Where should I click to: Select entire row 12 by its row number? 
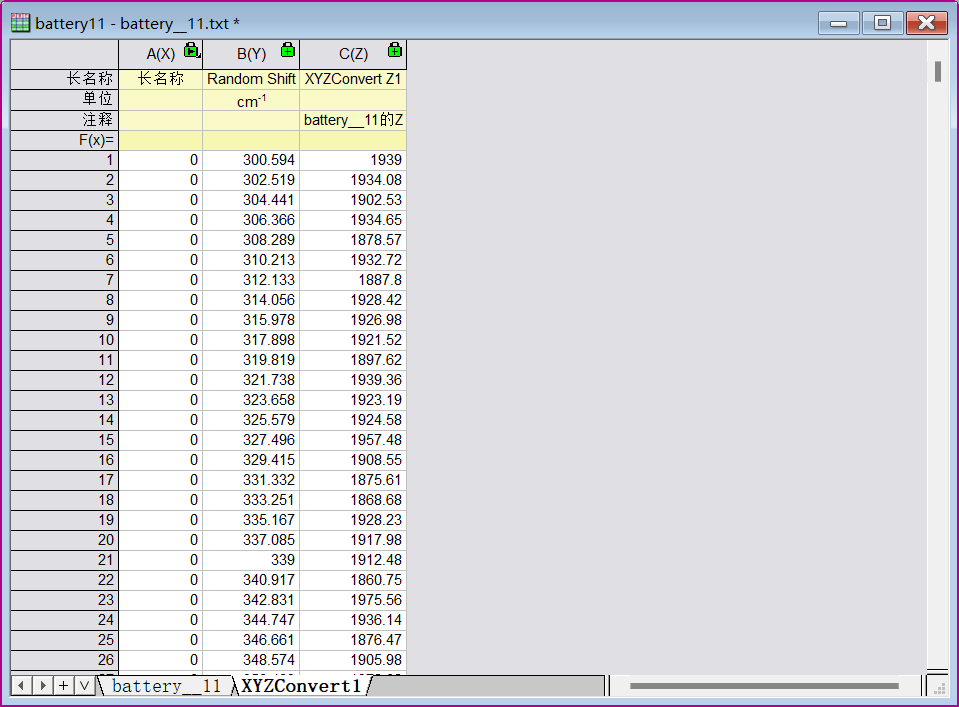click(65, 380)
